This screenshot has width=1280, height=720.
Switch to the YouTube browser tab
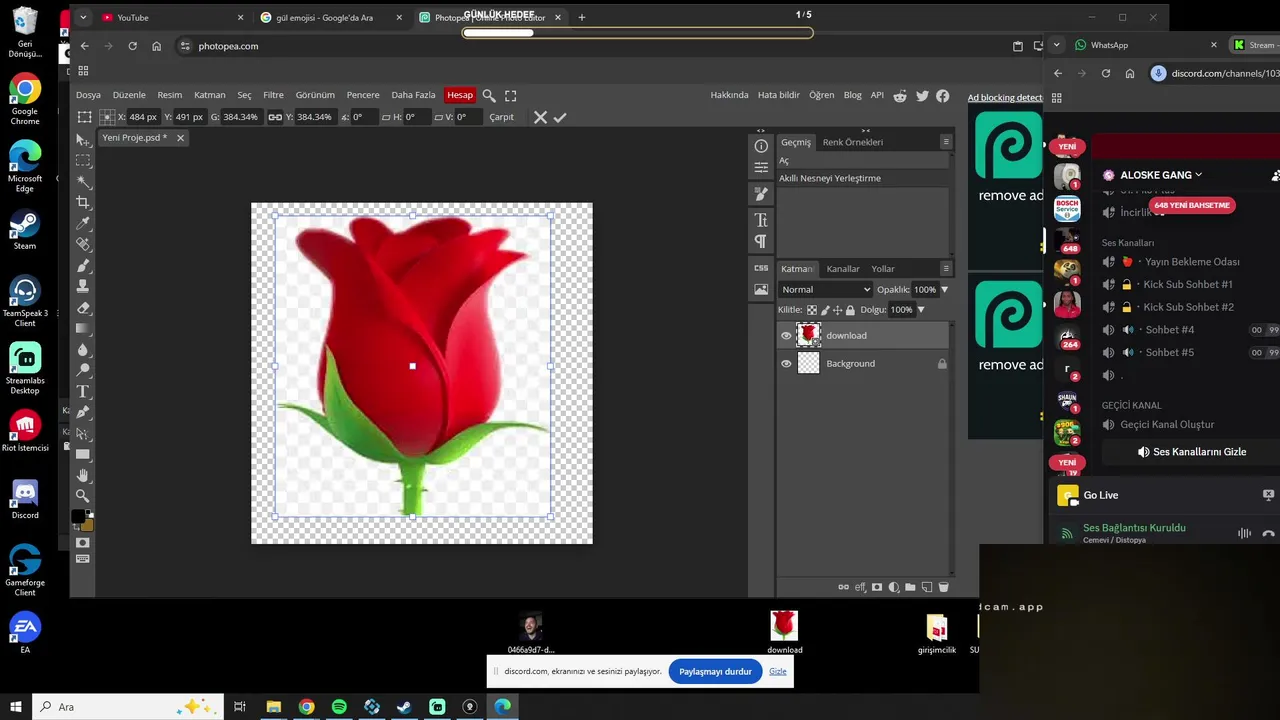coord(170,17)
